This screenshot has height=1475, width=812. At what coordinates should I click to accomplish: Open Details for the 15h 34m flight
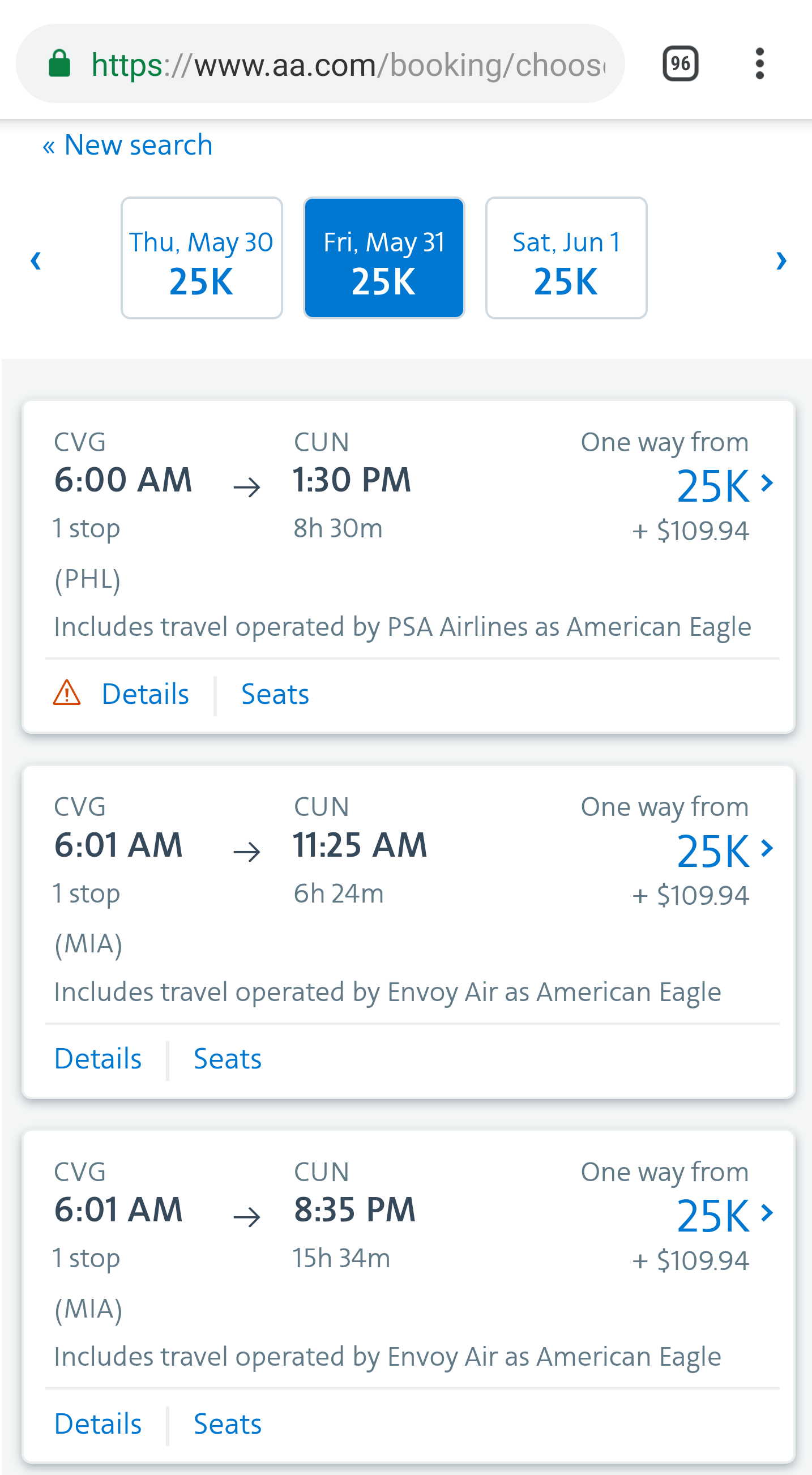click(x=98, y=1424)
